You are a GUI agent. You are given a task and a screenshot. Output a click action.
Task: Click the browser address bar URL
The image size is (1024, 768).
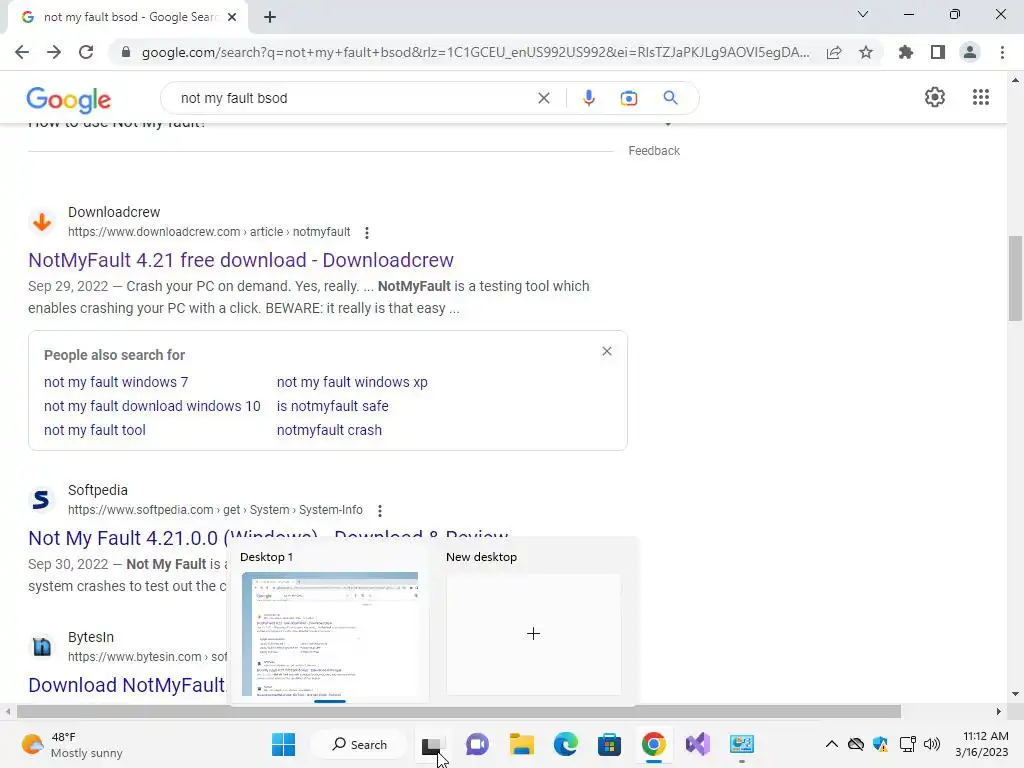(x=475, y=52)
